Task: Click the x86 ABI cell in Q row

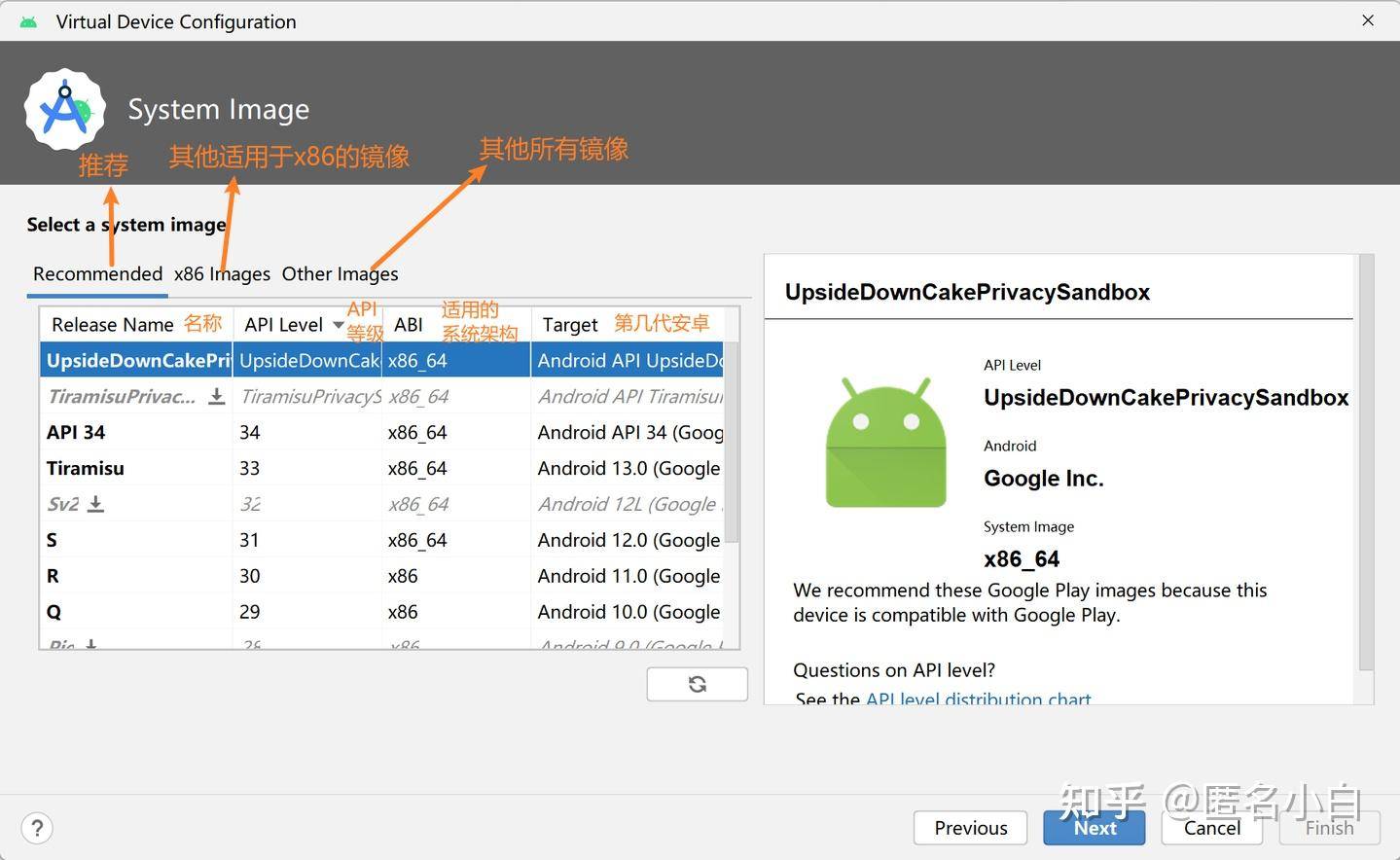Action: pyautogui.click(x=403, y=612)
